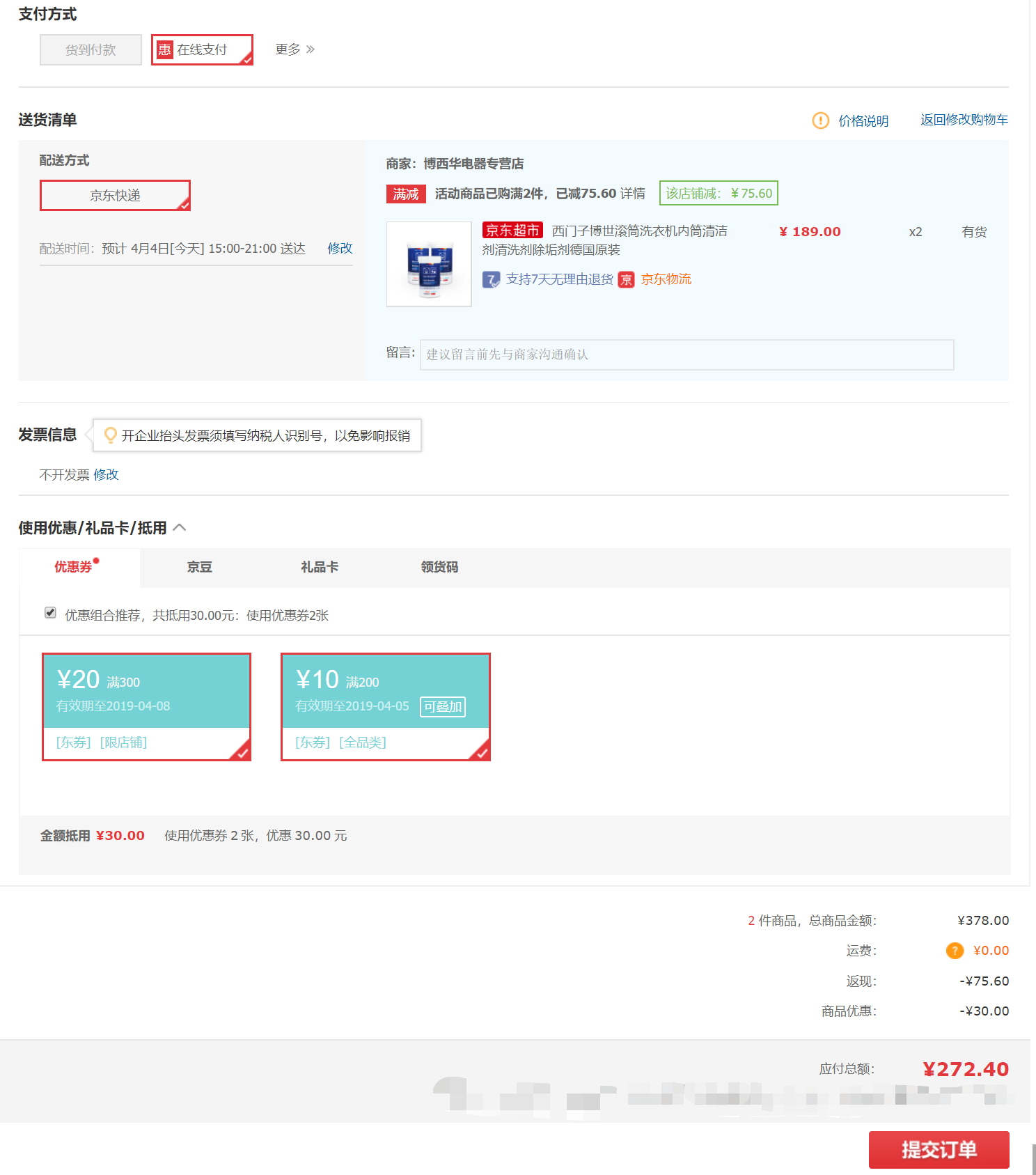Click 总商品金额 ¥378.00 value

(983, 921)
